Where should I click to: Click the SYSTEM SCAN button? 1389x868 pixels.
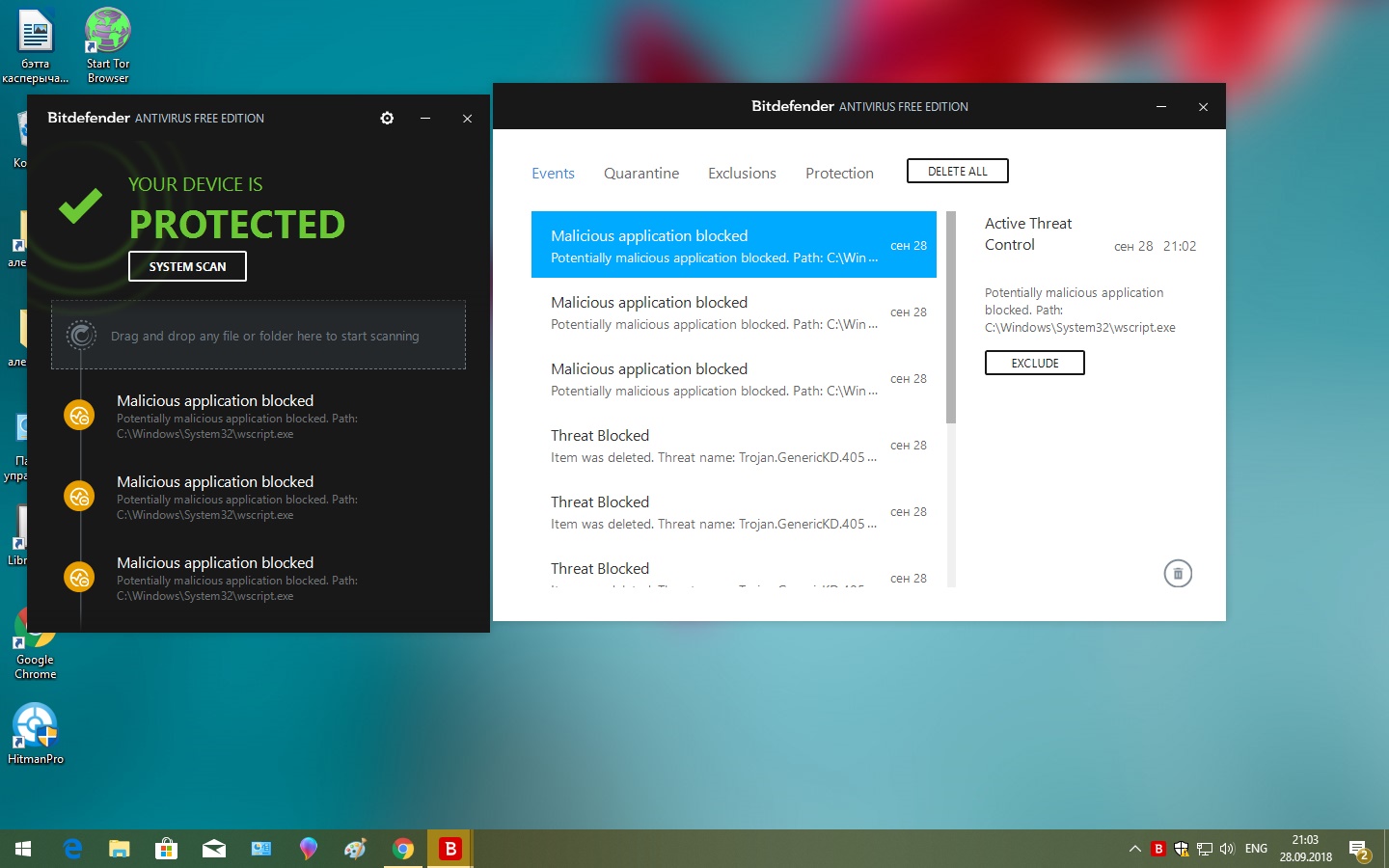click(187, 266)
